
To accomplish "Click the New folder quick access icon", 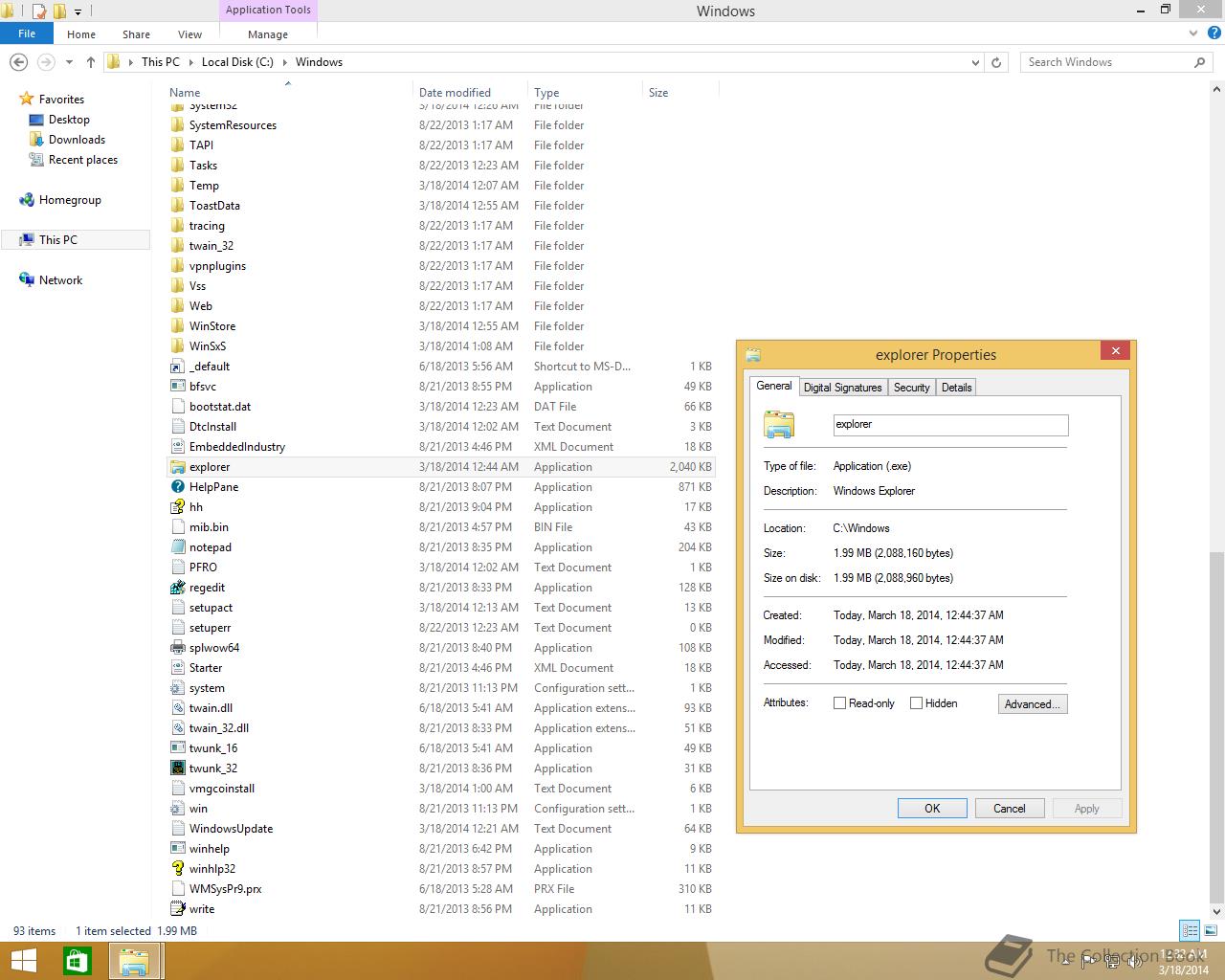I will 60,11.
